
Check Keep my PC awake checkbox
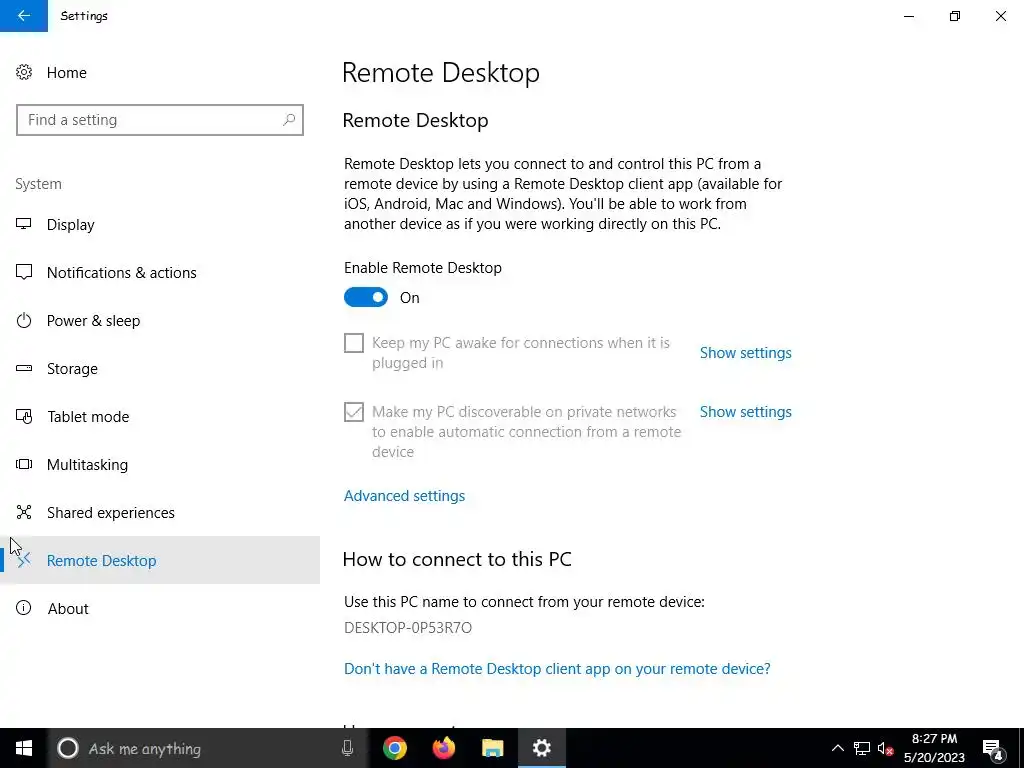(354, 343)
